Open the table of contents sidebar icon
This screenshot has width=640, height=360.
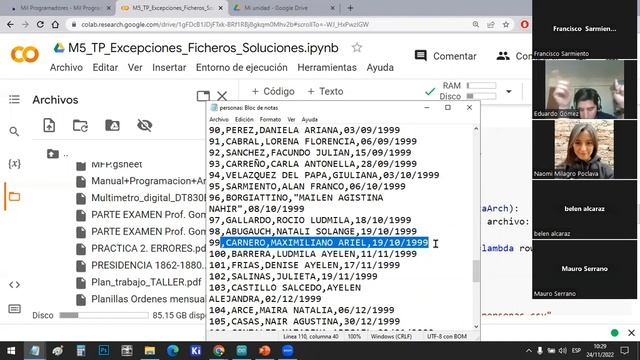[14, 99]
